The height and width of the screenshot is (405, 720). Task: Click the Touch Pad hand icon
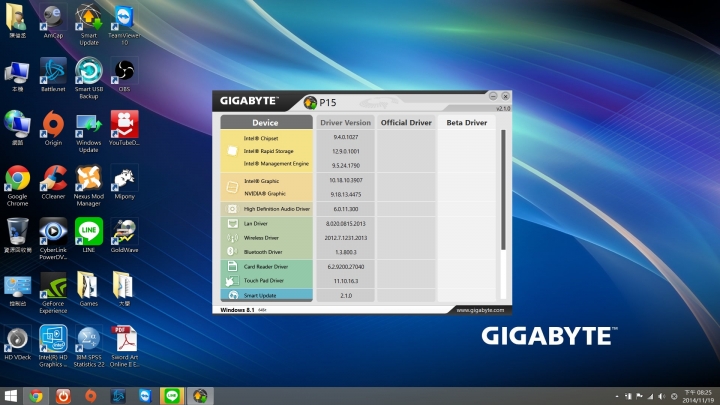tap(232, 281)
